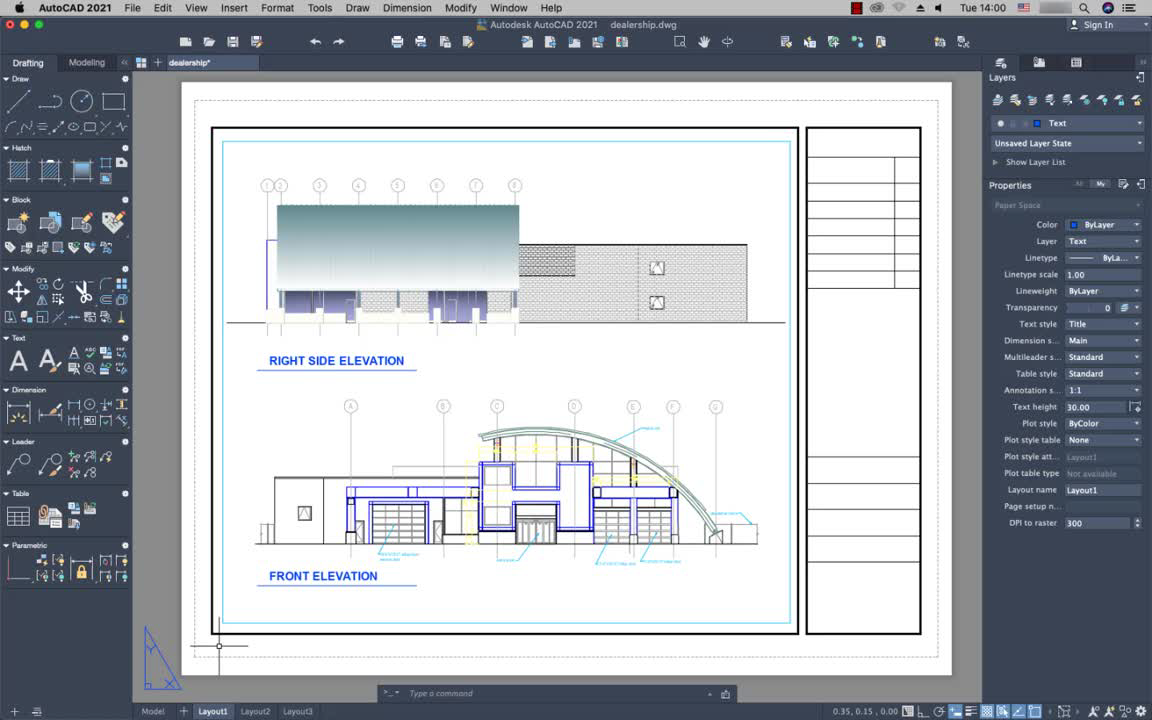Collapse the Hatch section in the Drafting panel
Screen dimensions: 1152x720
coord(7,147)
